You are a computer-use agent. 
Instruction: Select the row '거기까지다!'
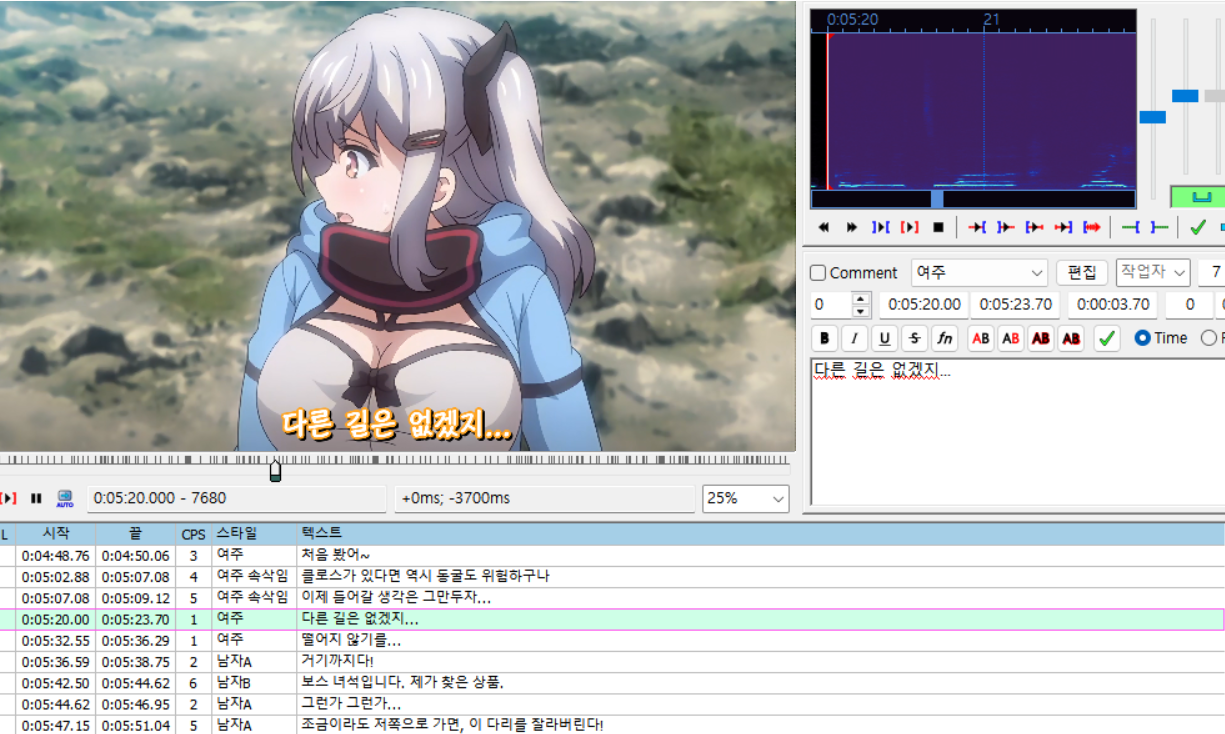612,661
